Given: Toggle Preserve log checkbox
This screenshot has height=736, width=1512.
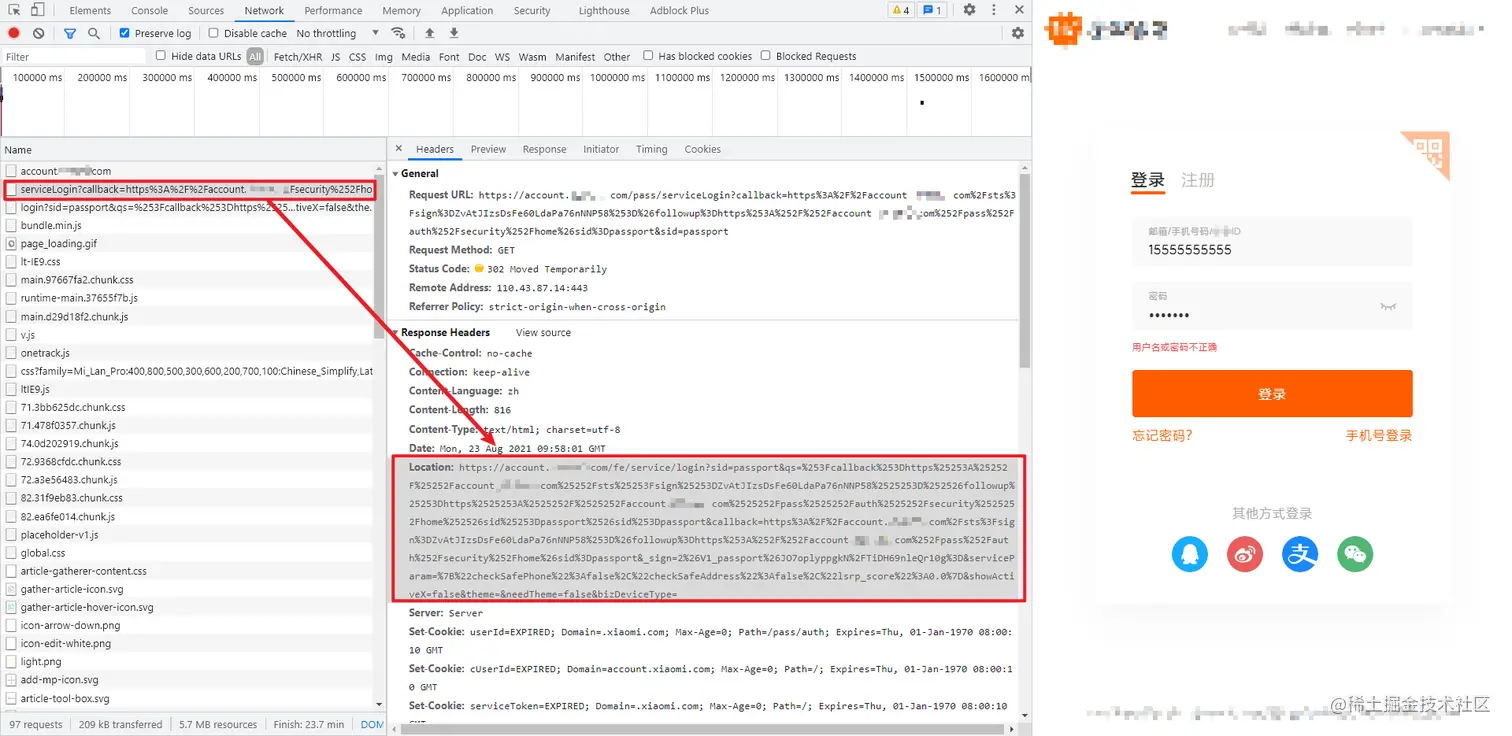Looking at the screenshot, I should click(x=124, y=33).
